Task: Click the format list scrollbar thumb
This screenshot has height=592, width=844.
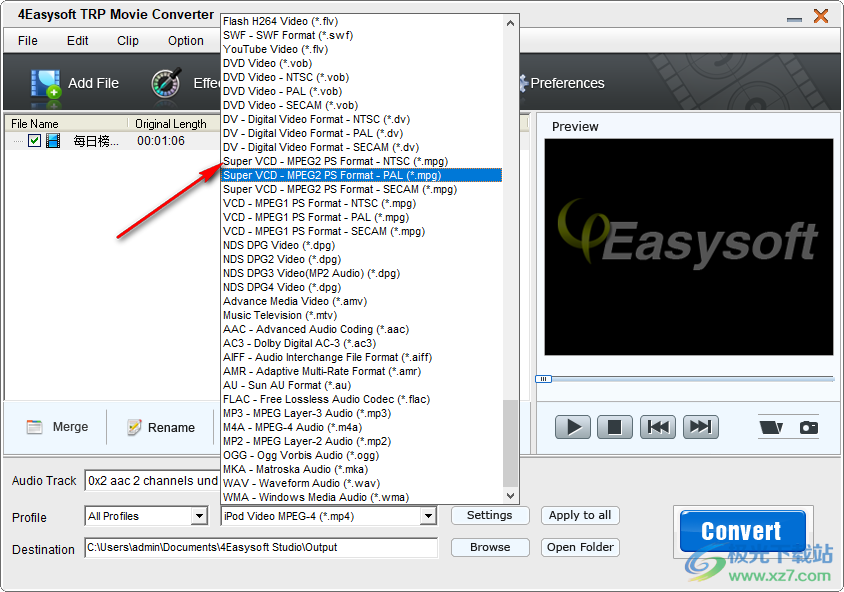Action: coord(510,443)
